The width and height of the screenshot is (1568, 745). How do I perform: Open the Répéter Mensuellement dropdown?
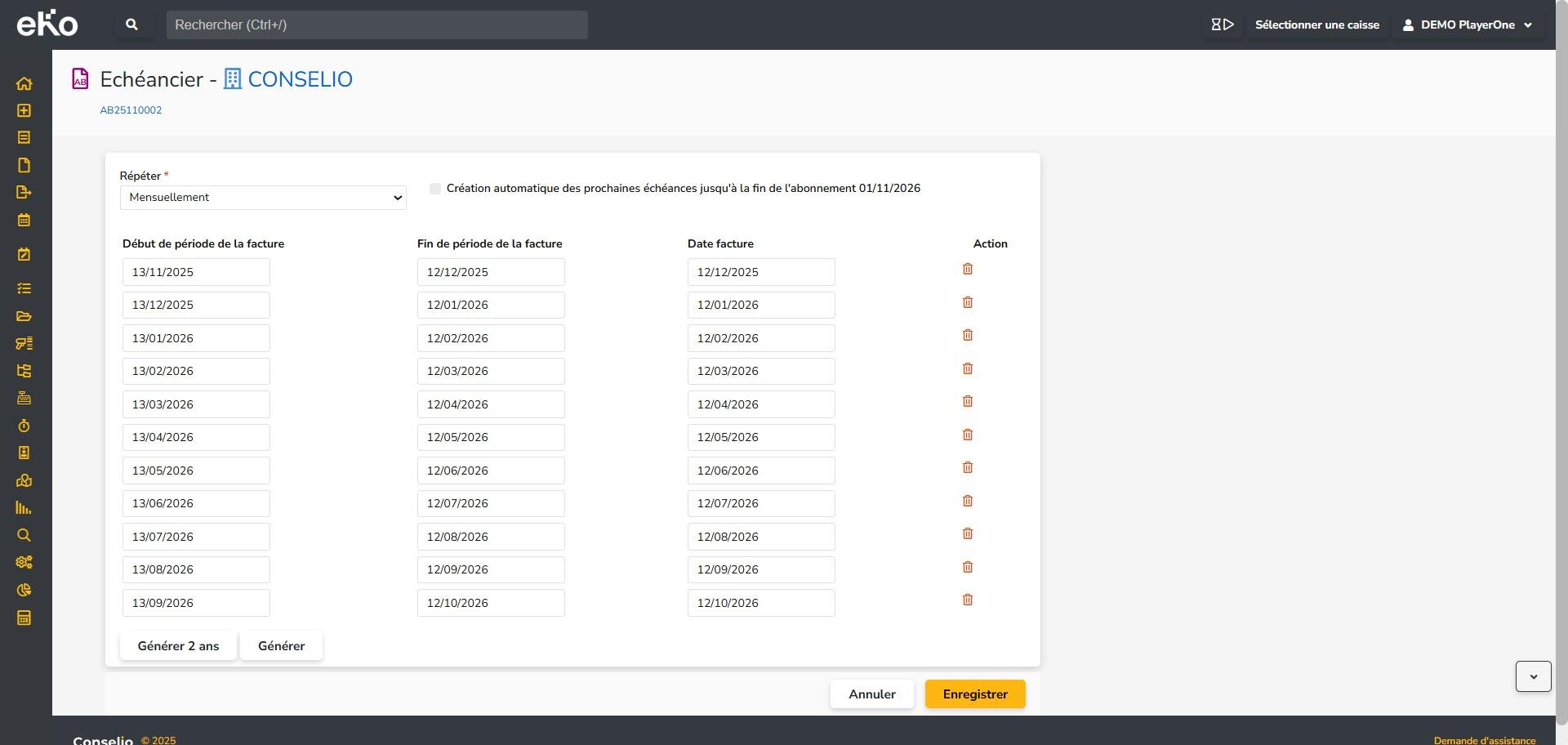263,198
